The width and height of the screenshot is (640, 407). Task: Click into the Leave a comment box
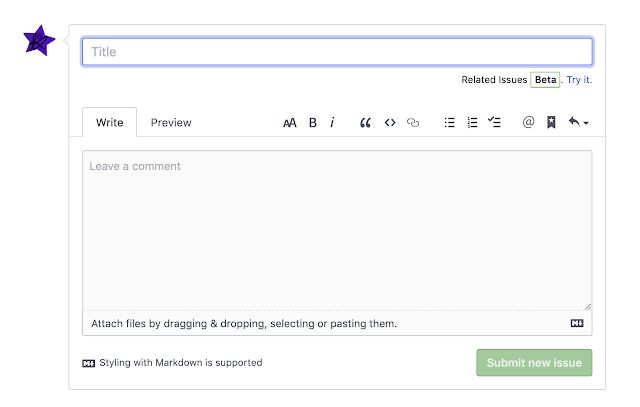337,230
